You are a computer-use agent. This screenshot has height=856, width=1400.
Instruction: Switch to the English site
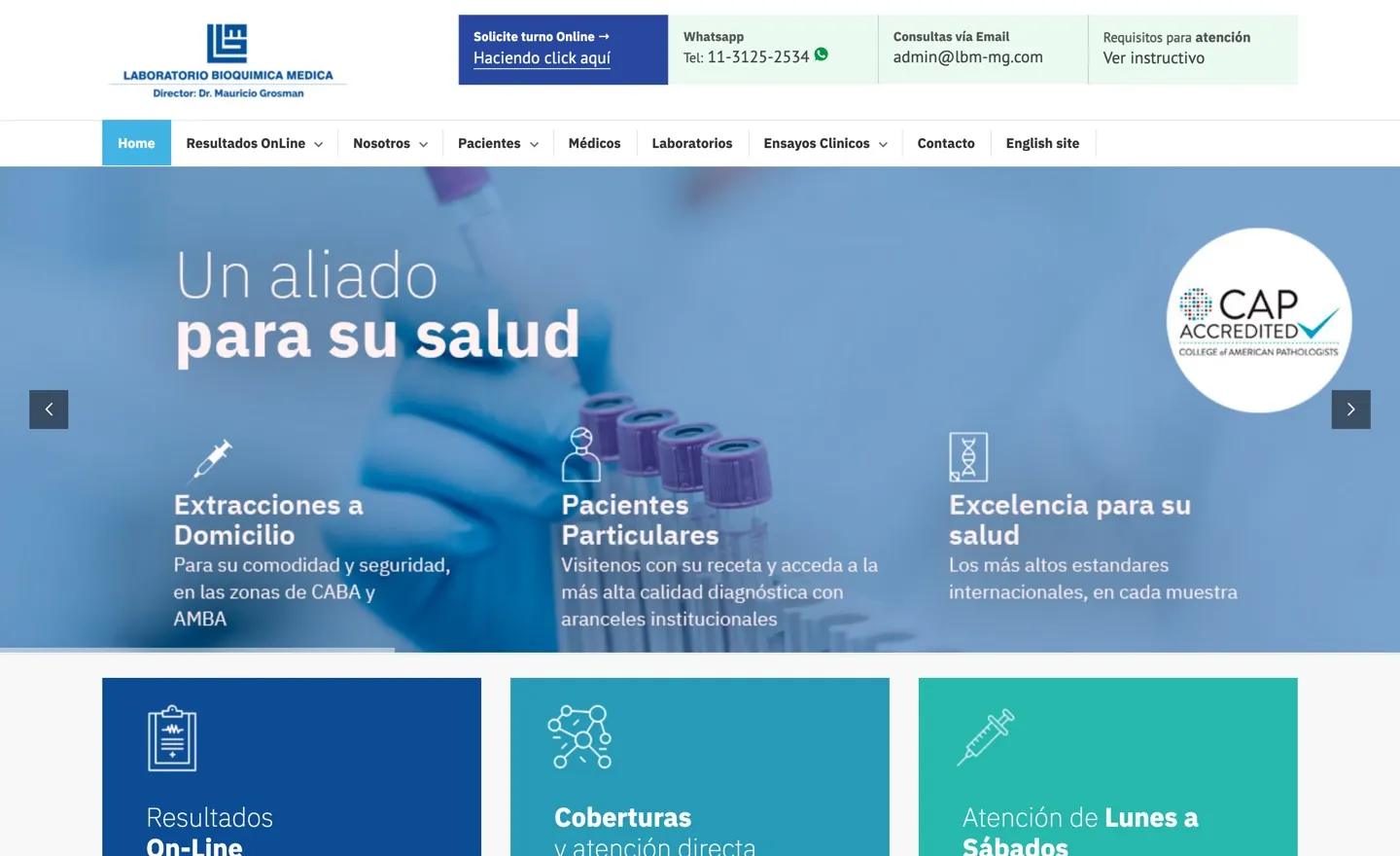pos(1042,143)
